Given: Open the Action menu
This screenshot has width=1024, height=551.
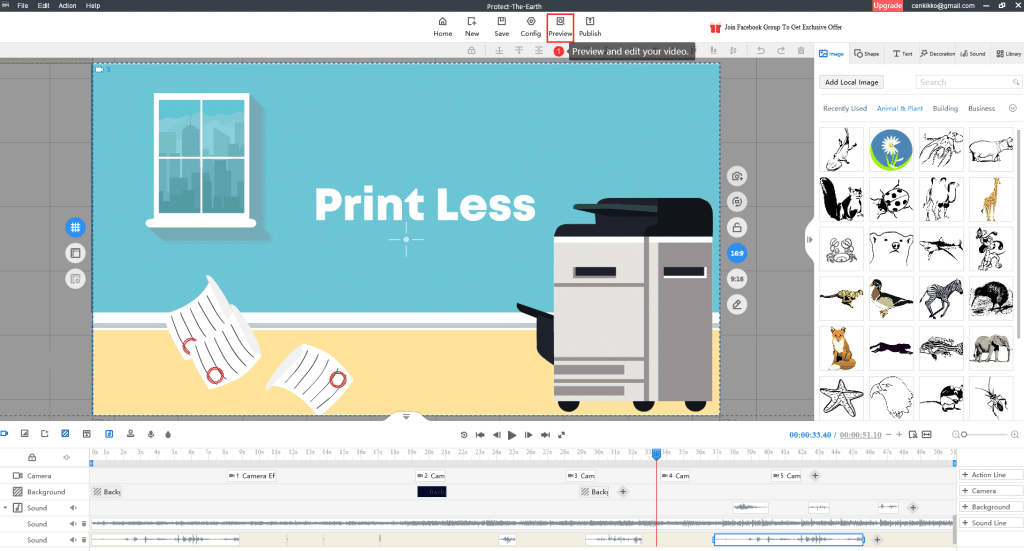Looking at the screenshot, I should coord(67,6).
